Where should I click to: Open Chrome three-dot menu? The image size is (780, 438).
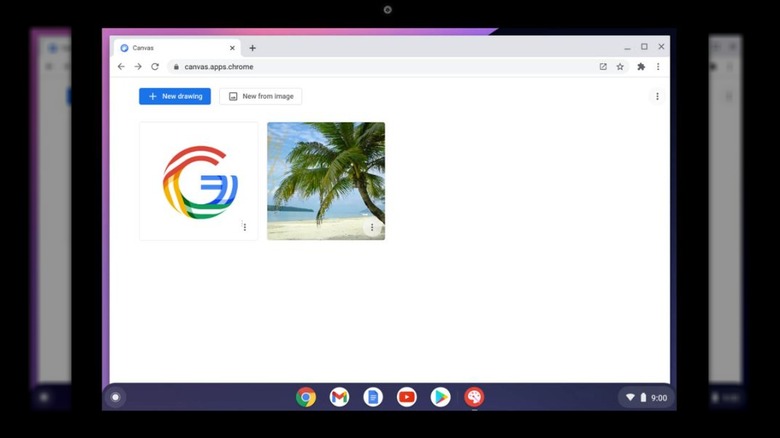click(x=658, y=67)
